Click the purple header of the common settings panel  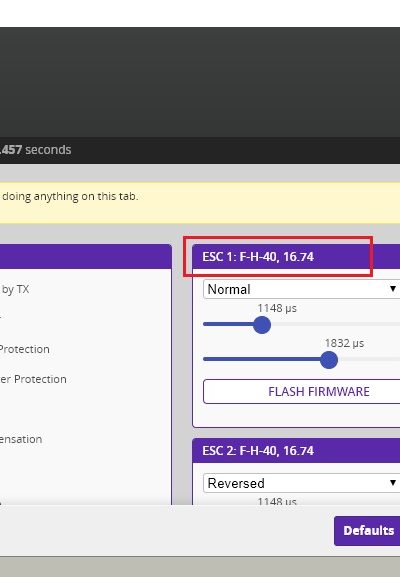tap(86, 257)
